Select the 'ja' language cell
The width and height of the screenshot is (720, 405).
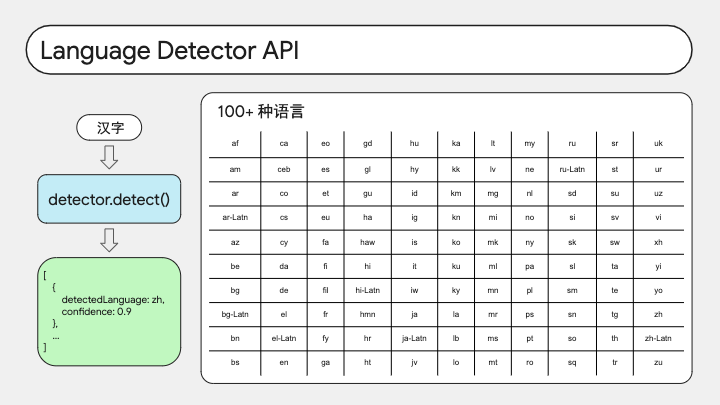[x=414, y=314]
